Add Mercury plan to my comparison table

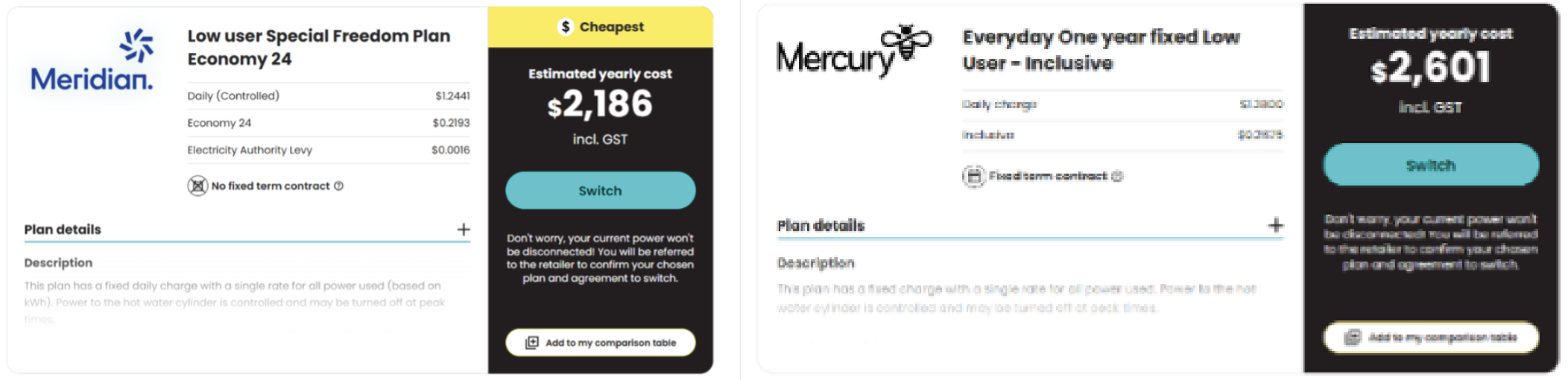click(1430, 338)
